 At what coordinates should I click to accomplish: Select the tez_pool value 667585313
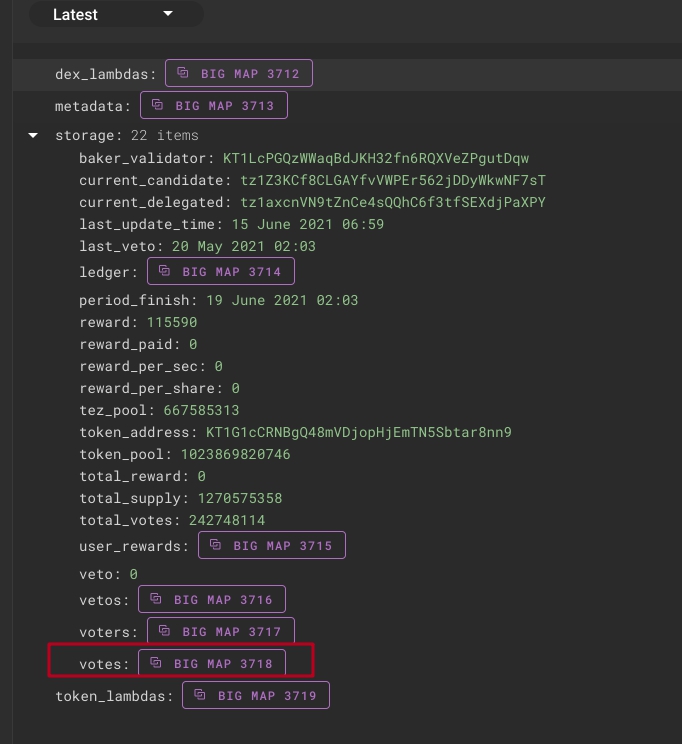point(201,410)
